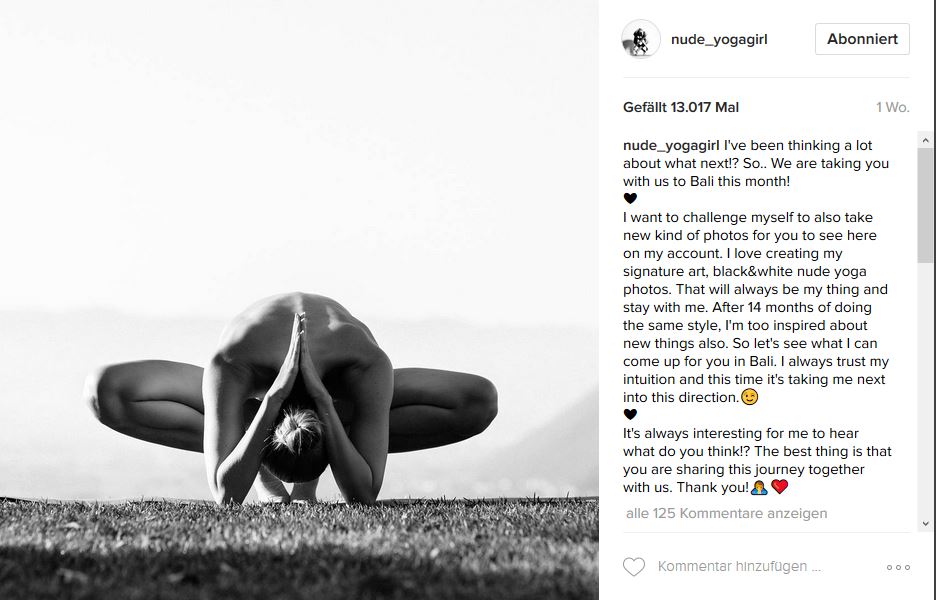The width and height of the screenshot is (936, 600).
Task: Click the Kommentar hinzufügen input field
Action: [740, 567]
